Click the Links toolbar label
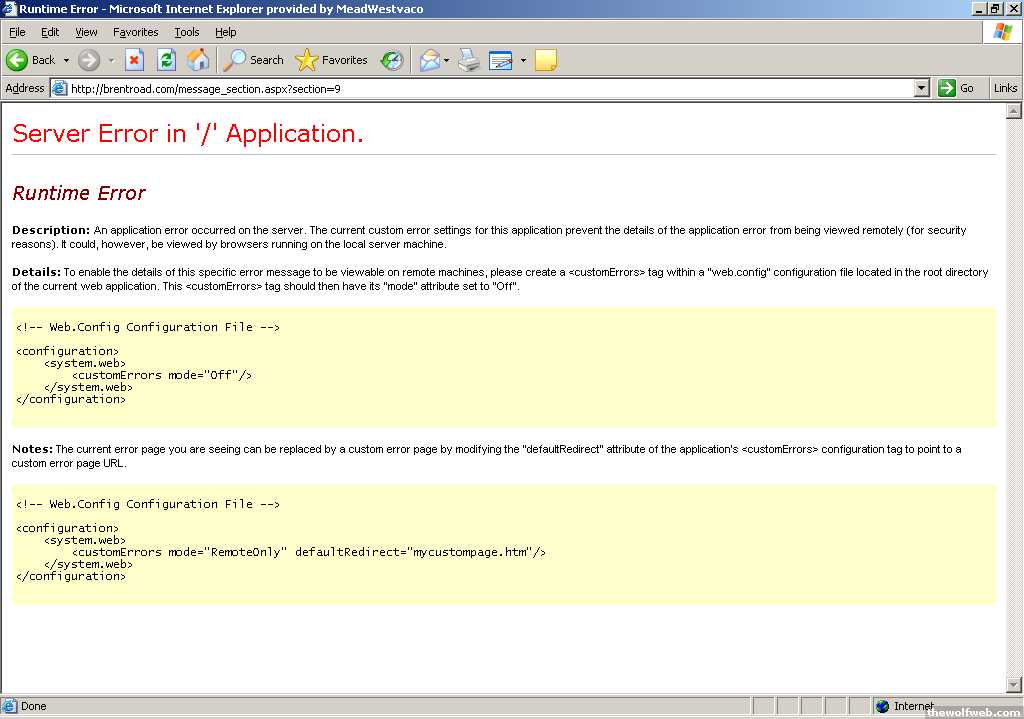The image size is (1024, 719). point(1005,88)
